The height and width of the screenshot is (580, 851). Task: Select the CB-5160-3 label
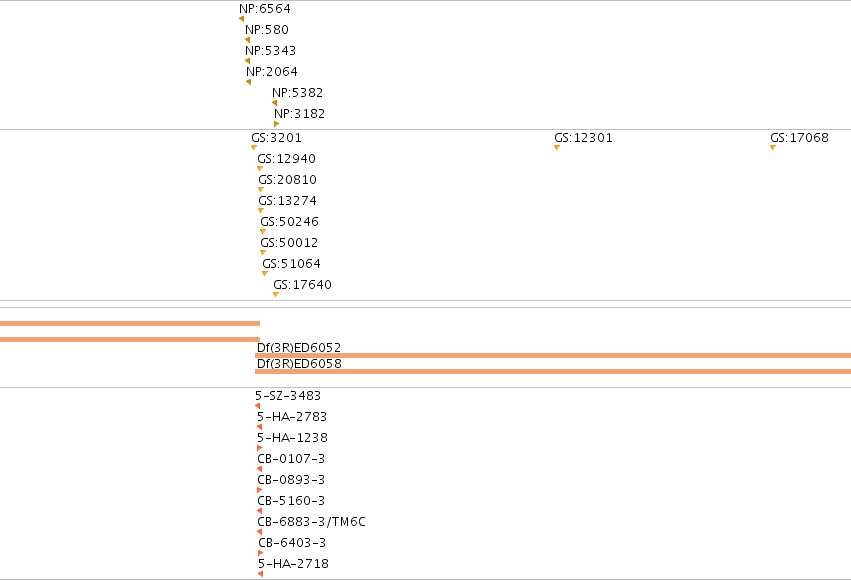click(x=291, y=501)
